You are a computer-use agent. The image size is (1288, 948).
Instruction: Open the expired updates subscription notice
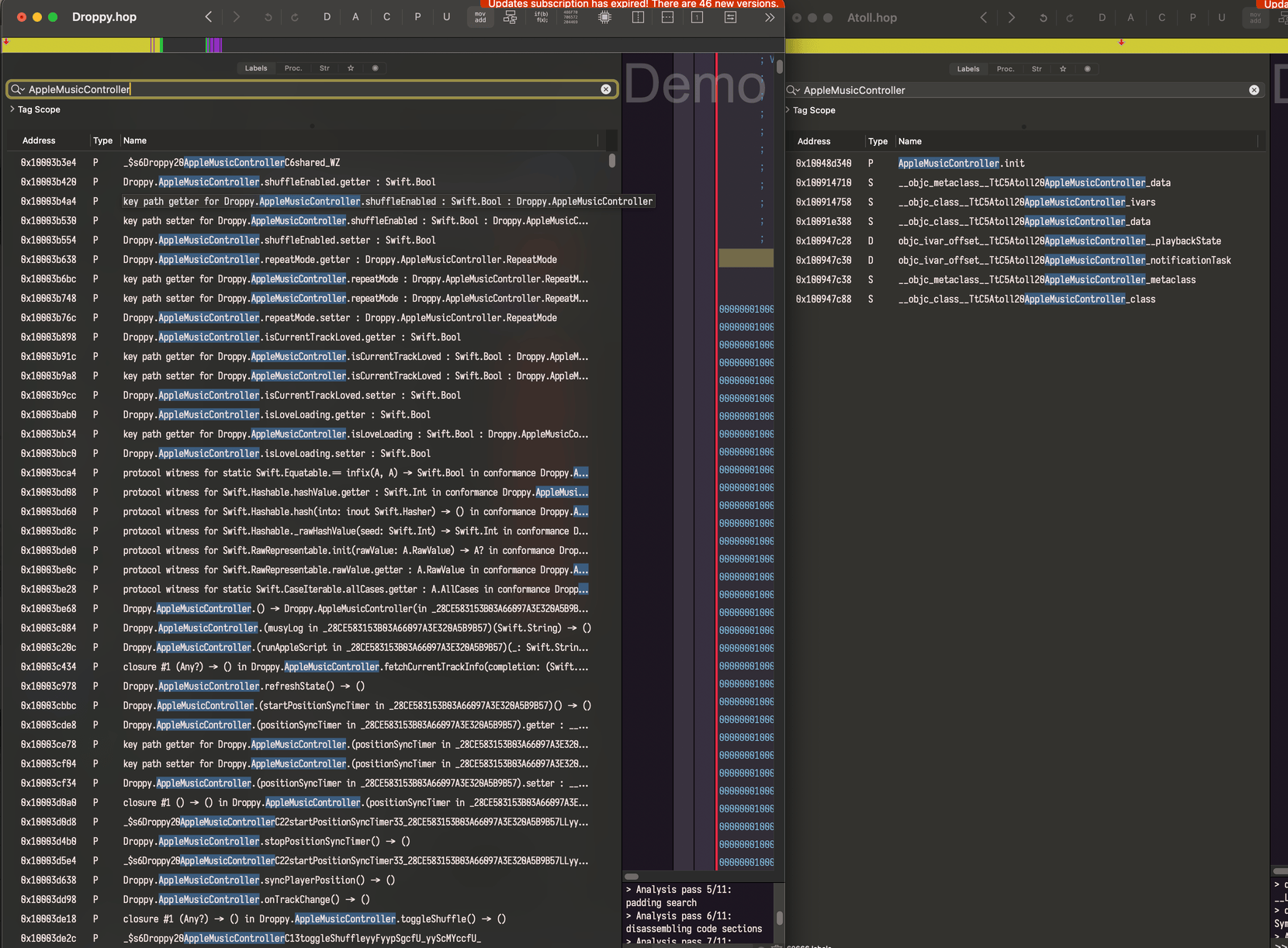(632, 4)
